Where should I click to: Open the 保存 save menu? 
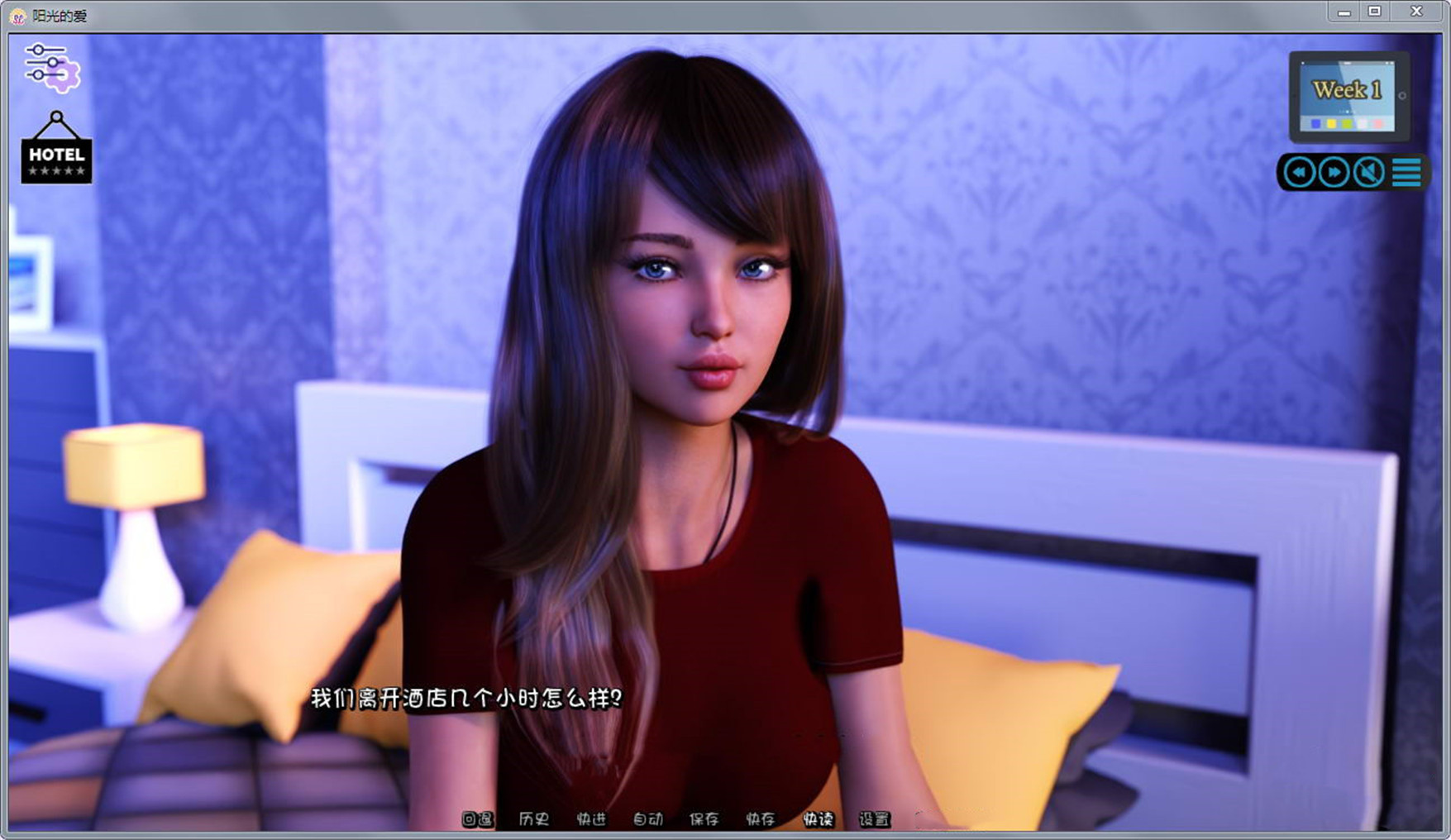pyautogui.click(x=704, y=819)
